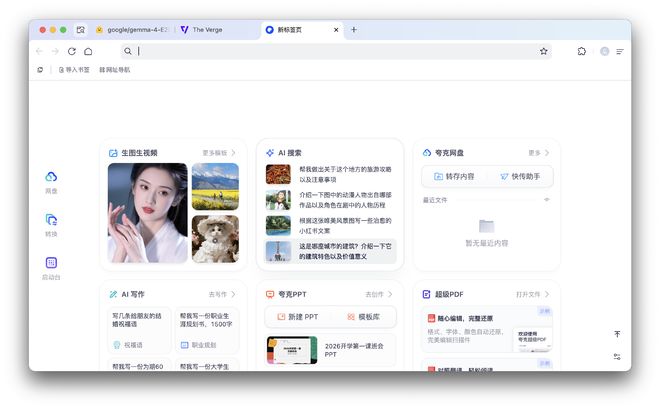660x409 pixels.
Task: Click the 新建 PPT button
Action: [x=297, y=317]
